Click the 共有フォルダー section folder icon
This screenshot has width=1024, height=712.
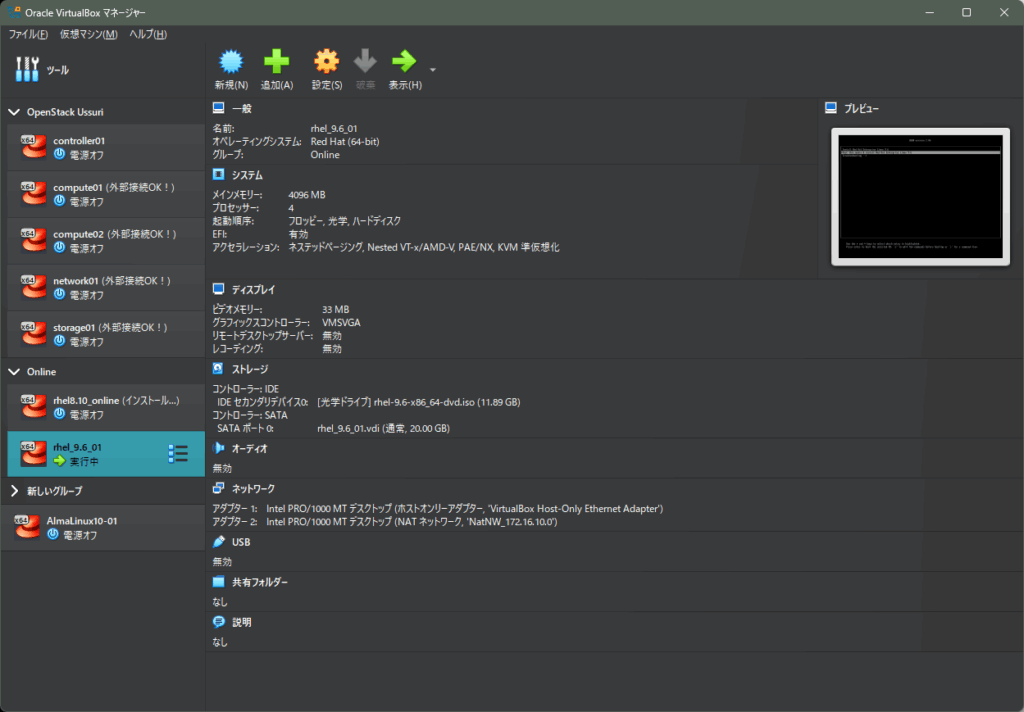click(x=218, y=581)
